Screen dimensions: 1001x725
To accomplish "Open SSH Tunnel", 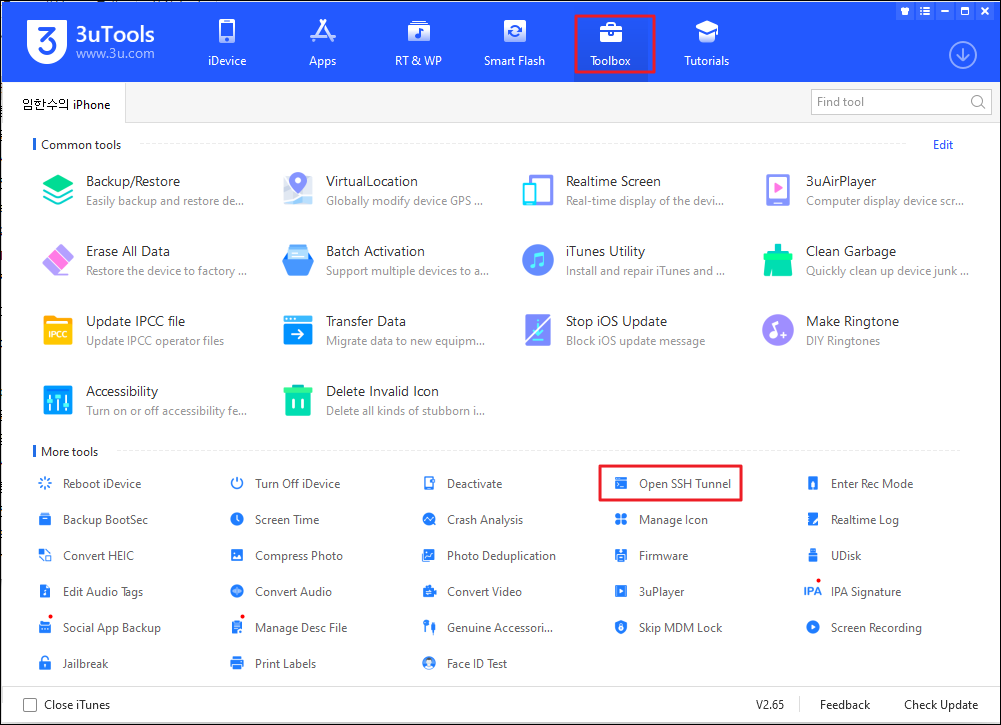I will pyautogui.click(x=672, y=484).
